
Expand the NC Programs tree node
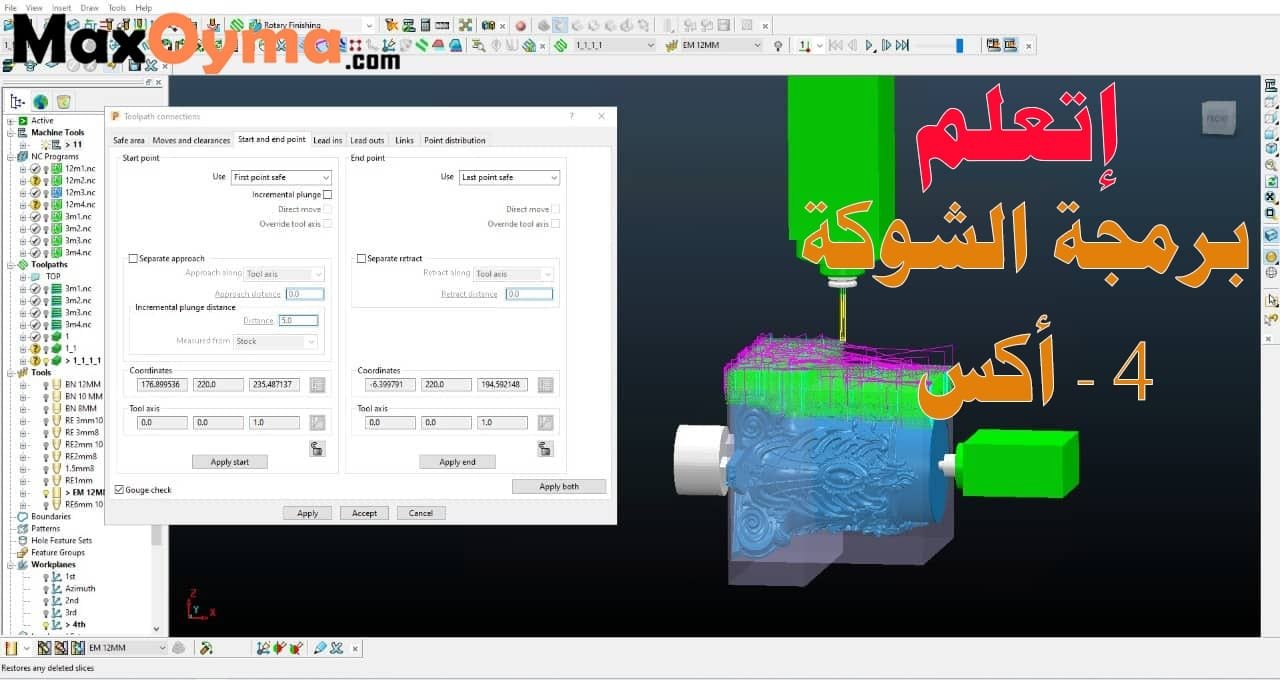pyautogui.click(x=10, y=156)
